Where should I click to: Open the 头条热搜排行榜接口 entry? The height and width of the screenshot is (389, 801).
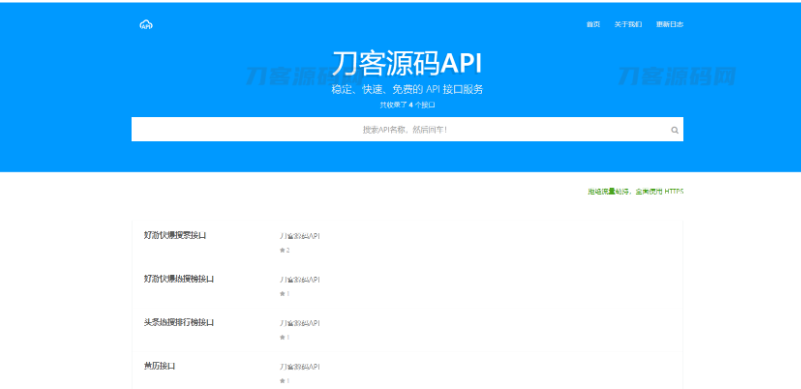pos(179,322)
